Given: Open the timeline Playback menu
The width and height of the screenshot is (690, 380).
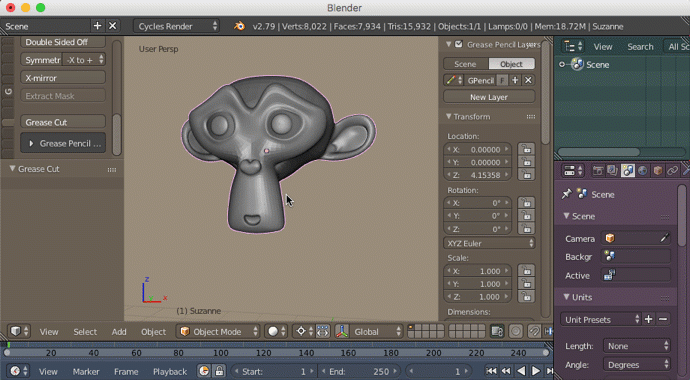Looking at the screenshot, I should pos(170,372).
